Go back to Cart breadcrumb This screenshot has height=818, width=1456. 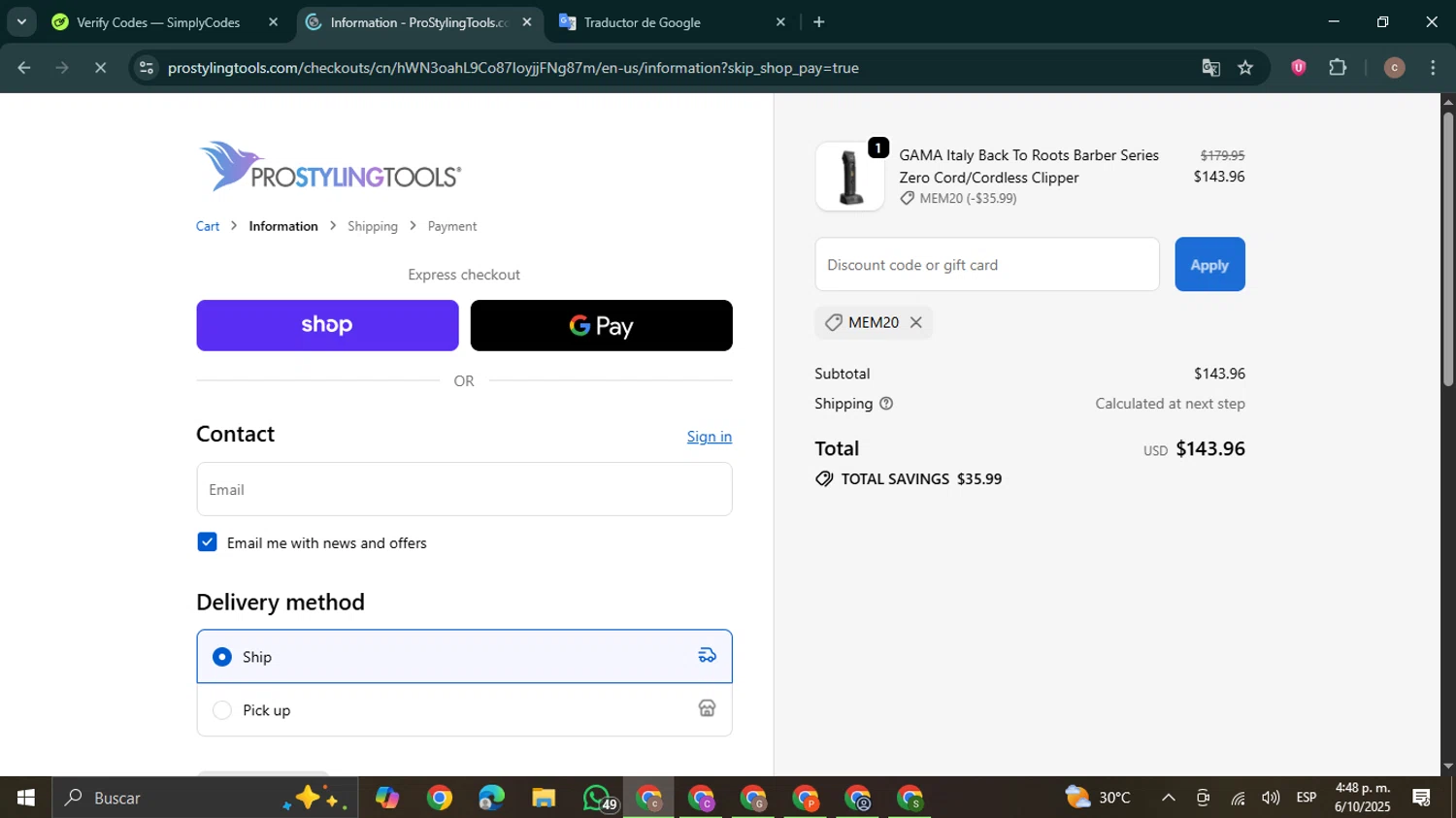coord(208,226)
